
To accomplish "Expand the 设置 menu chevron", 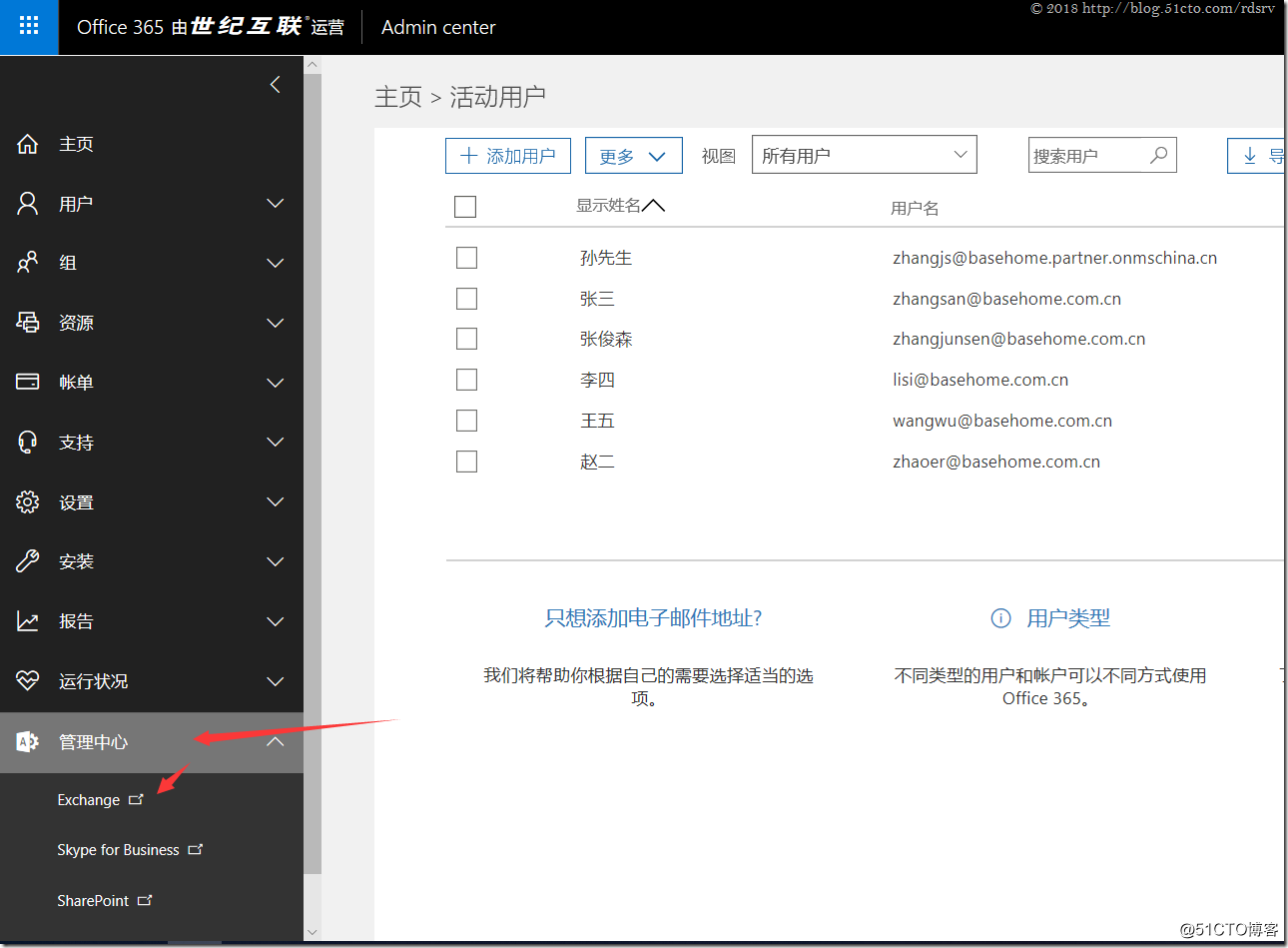I will 276,502.
